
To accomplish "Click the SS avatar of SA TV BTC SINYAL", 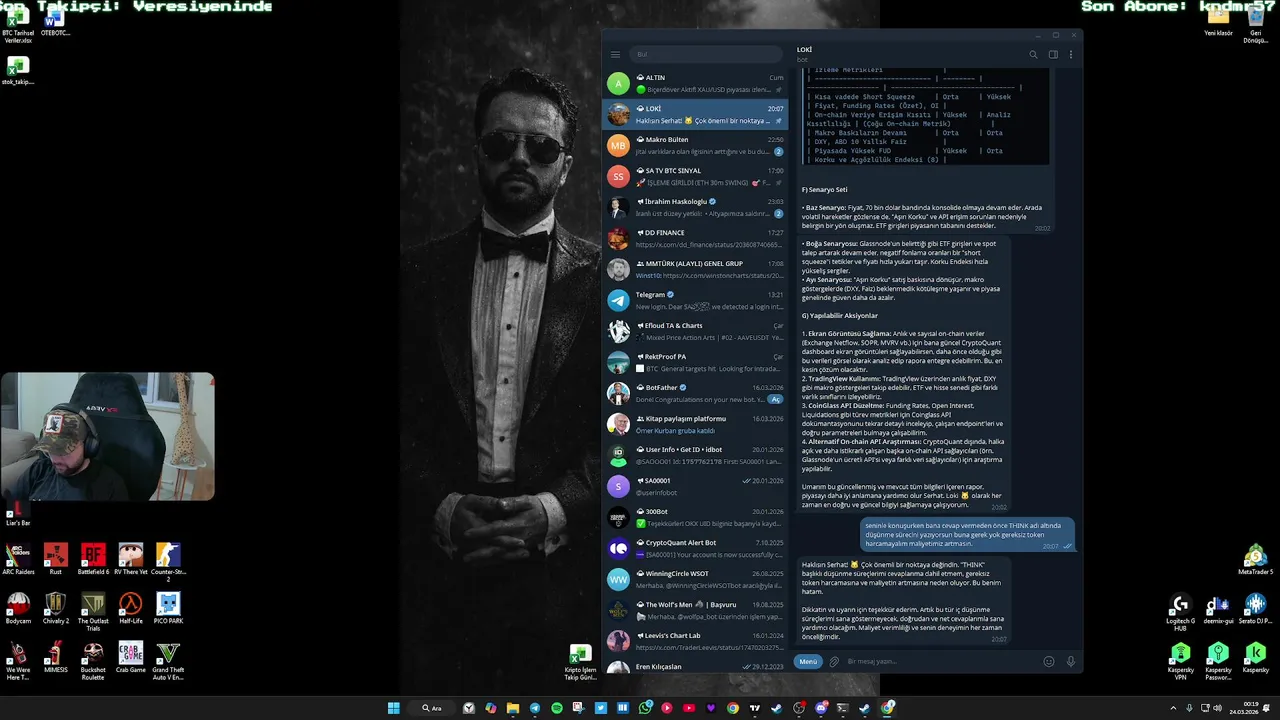I will pos(618,176).
